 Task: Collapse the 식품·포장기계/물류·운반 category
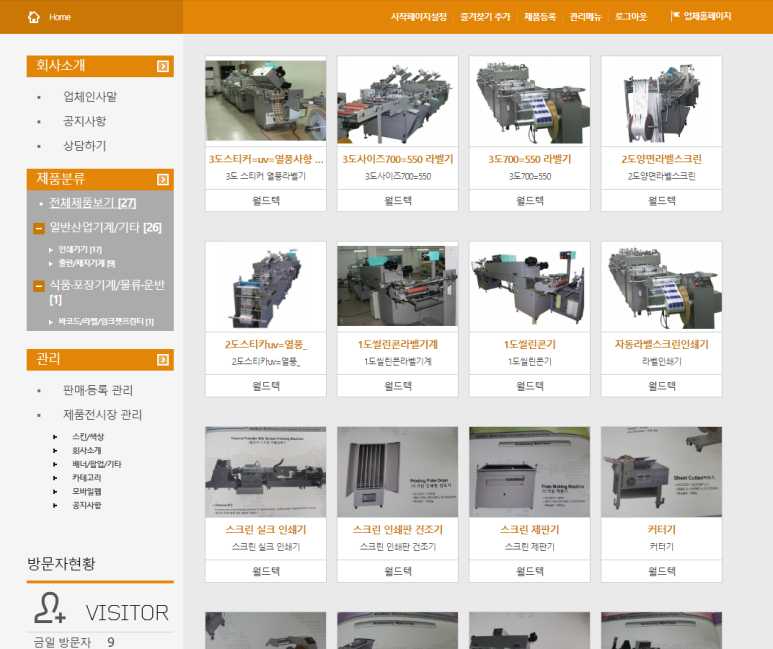[39, 286]
